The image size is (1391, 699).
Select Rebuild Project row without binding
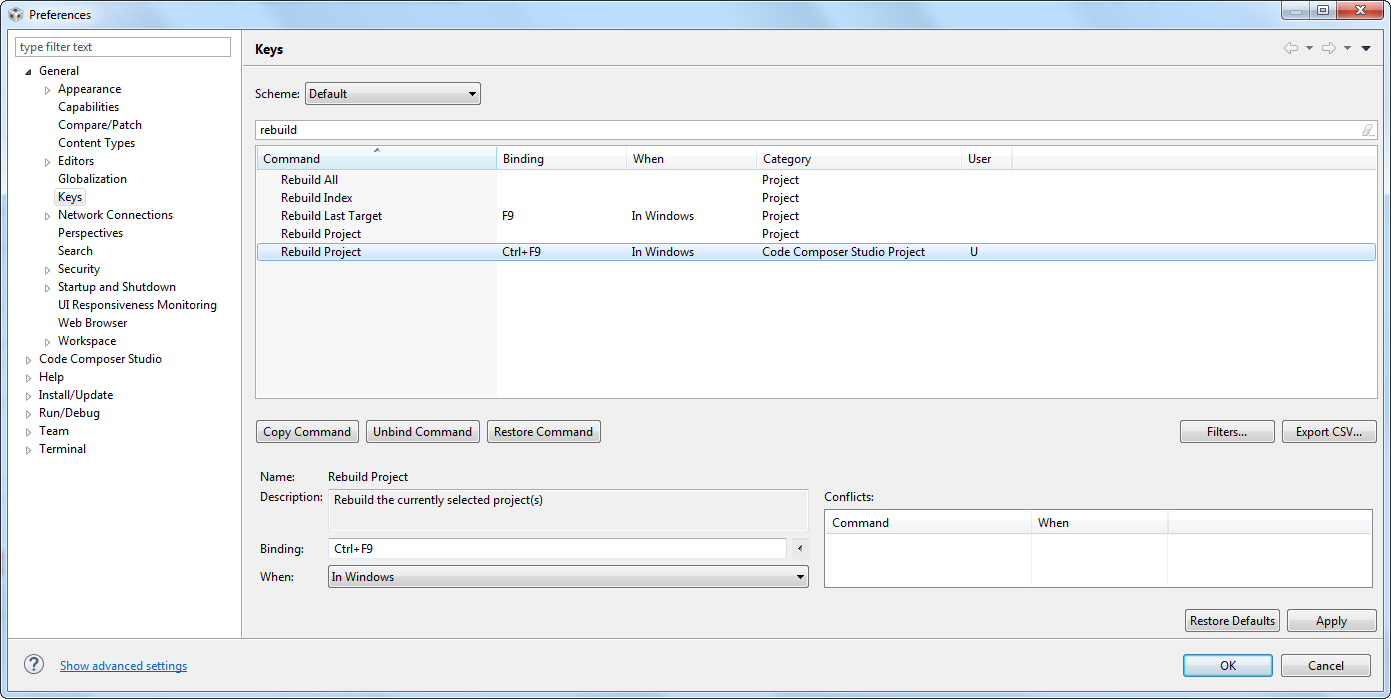816,234
